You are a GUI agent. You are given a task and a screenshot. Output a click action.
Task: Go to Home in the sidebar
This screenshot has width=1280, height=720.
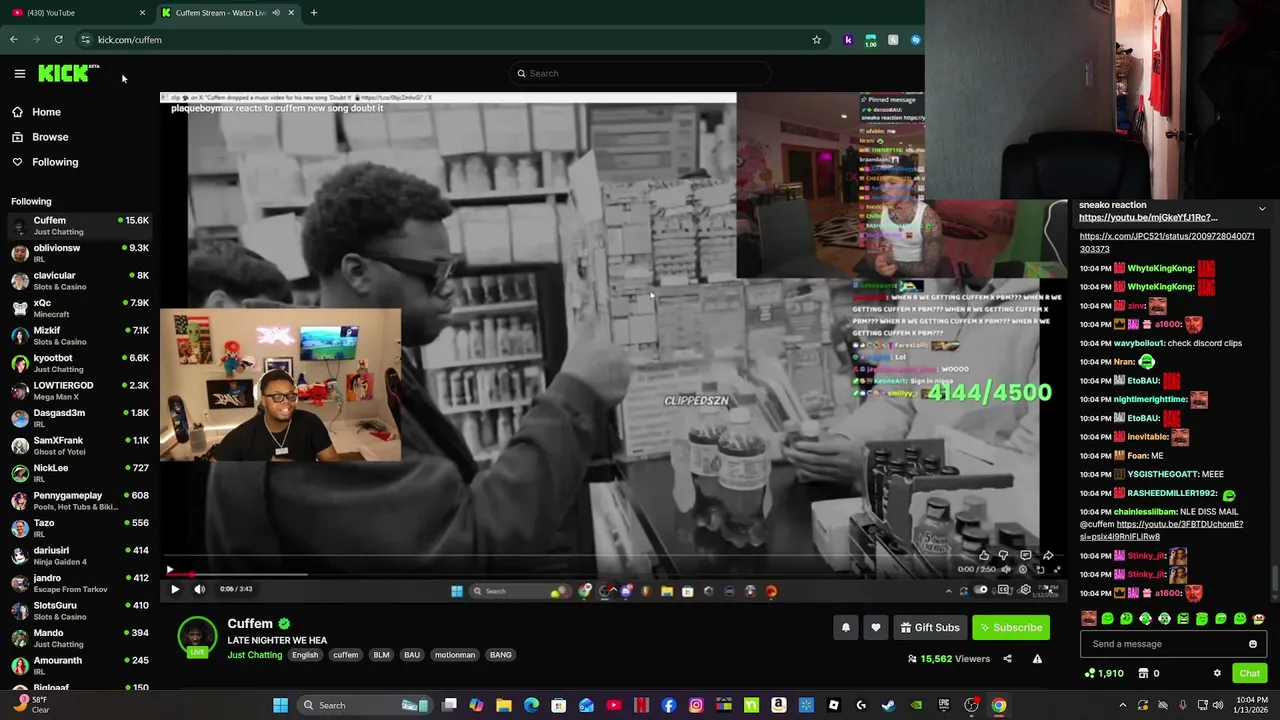[x=46, y=112]
